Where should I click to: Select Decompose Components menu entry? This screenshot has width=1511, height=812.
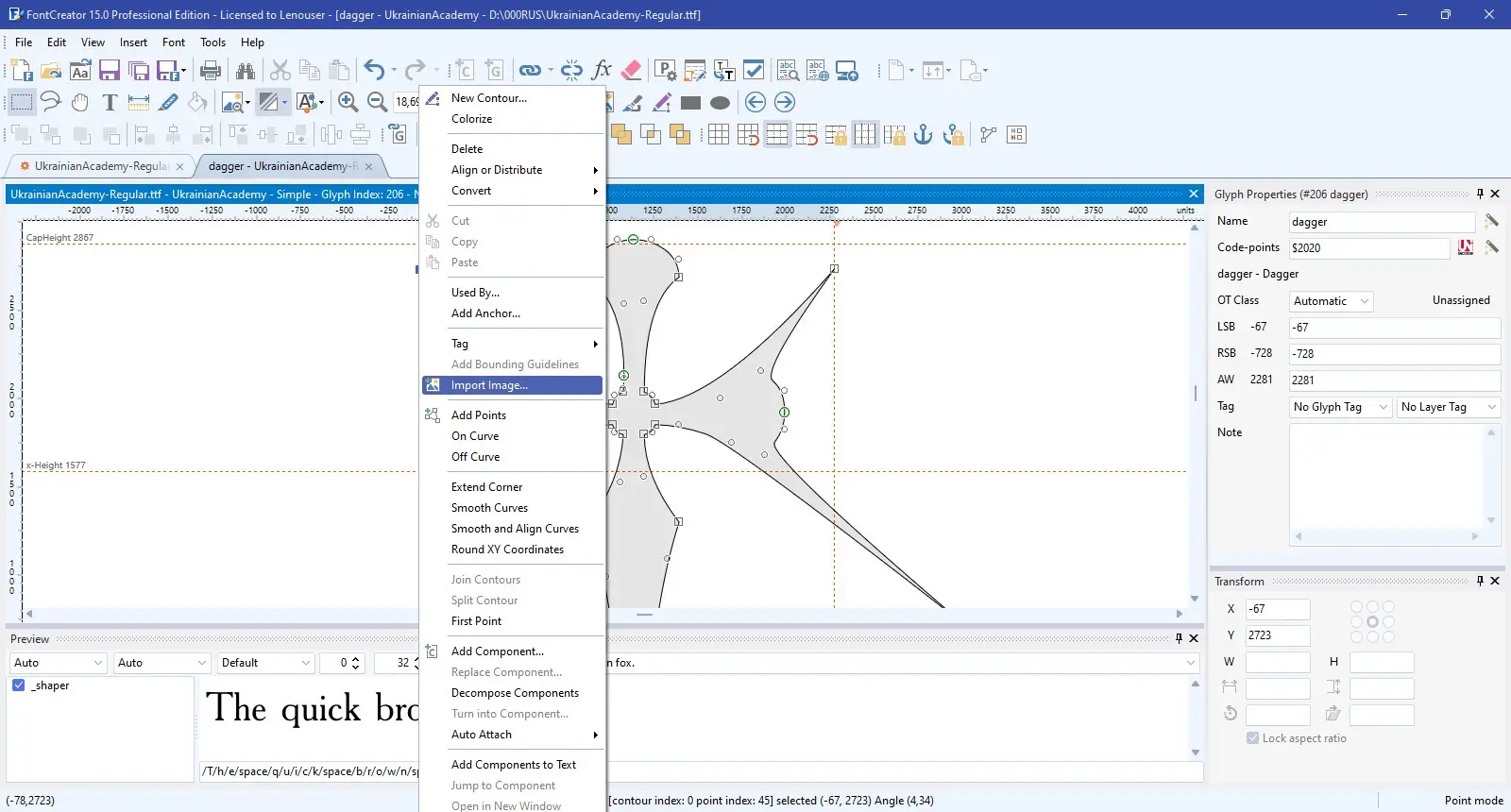[x=512, y=693]
